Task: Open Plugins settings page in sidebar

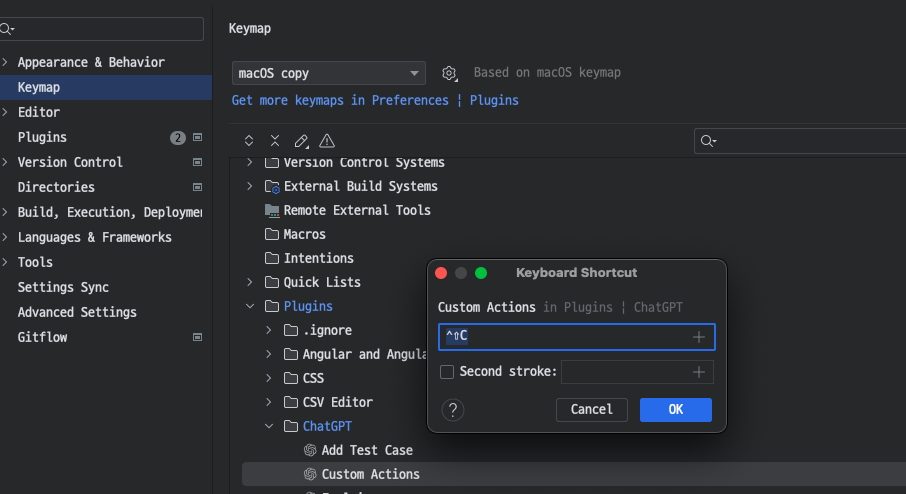Action: pyautogui.click(x=42, y=138)
